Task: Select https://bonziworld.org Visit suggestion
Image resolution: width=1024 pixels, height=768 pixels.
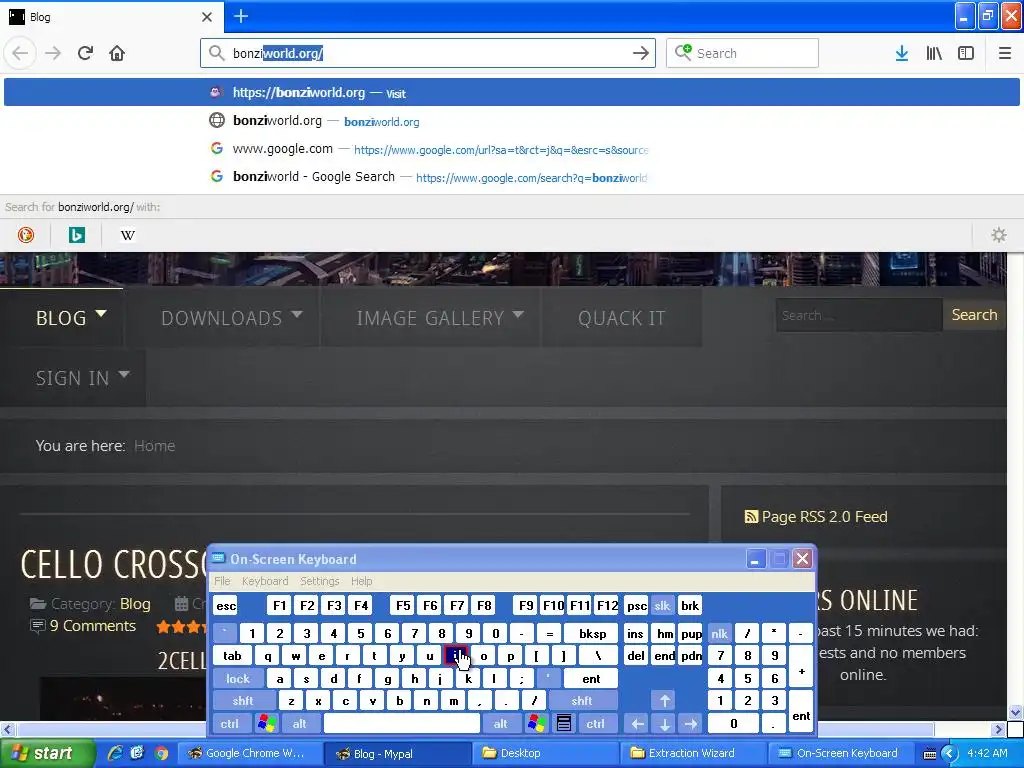Action: pos(512,93)
